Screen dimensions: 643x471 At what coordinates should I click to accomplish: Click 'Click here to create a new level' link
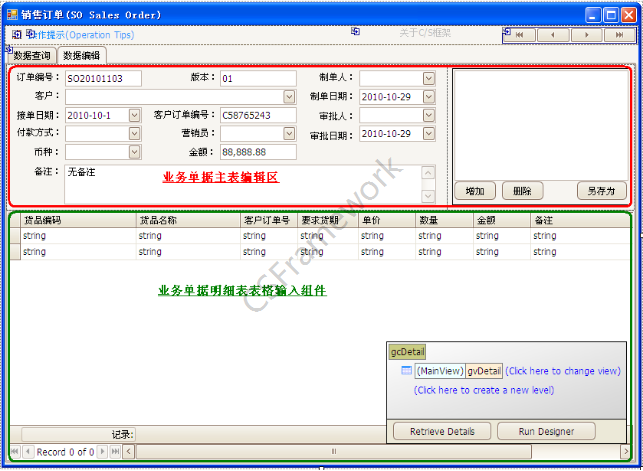tap(484, 390)
